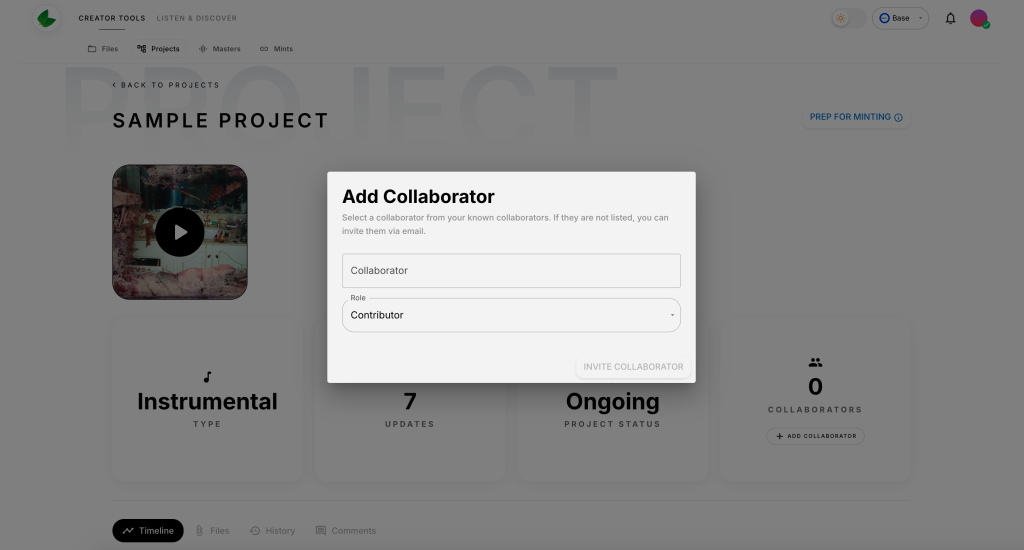Toggle the light/dark theme switch
Screen dimensions: 1024x550
(x=848, y=18)
